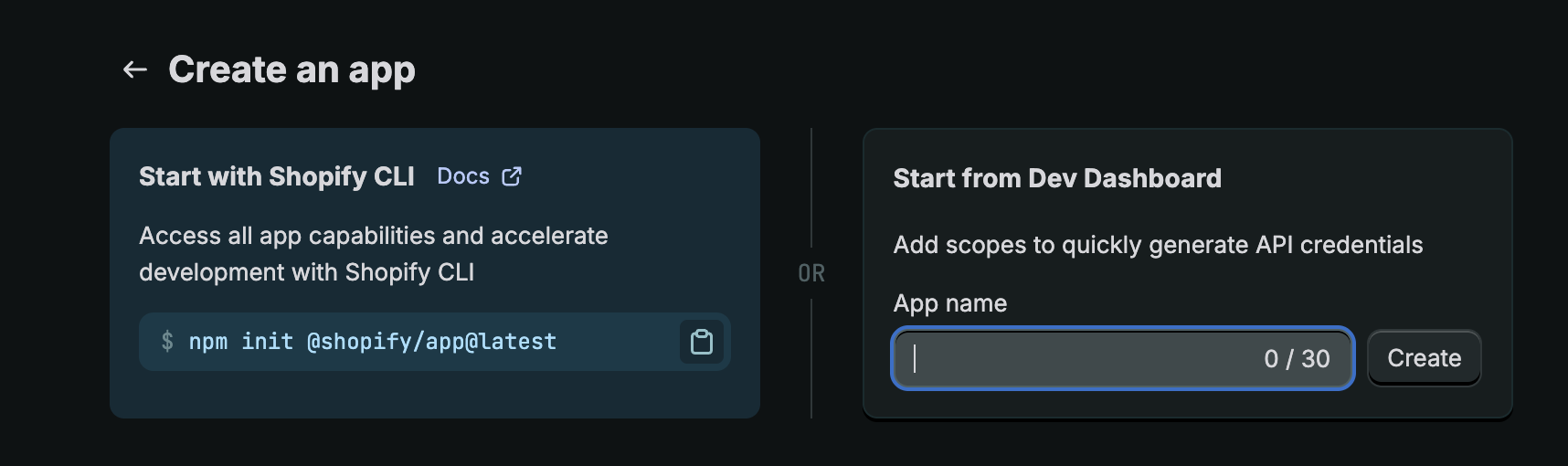The height and width of the screenshot is (466, 1568).
Task: Click the external link icon next to Docs
Action: (512, 176)
